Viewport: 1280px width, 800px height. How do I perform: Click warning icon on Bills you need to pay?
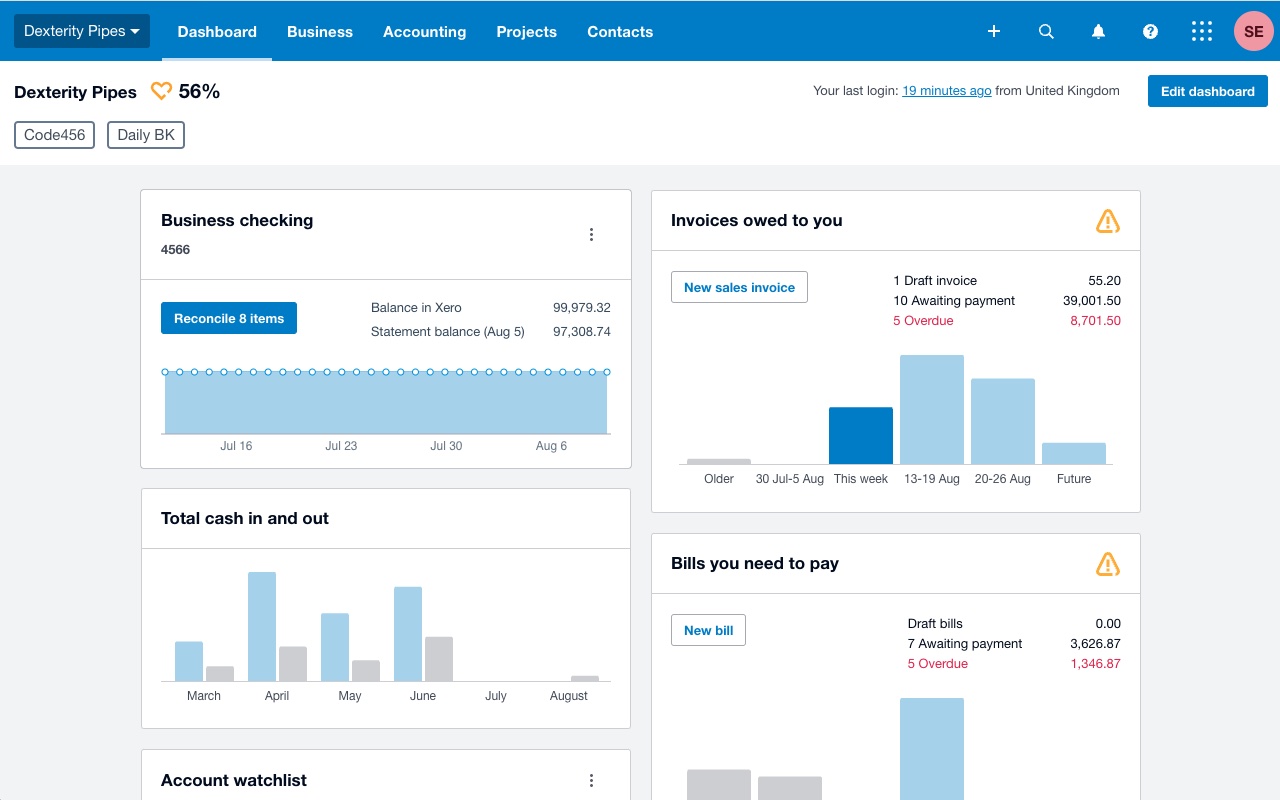pyautogui.click(x=1107, y=564)
